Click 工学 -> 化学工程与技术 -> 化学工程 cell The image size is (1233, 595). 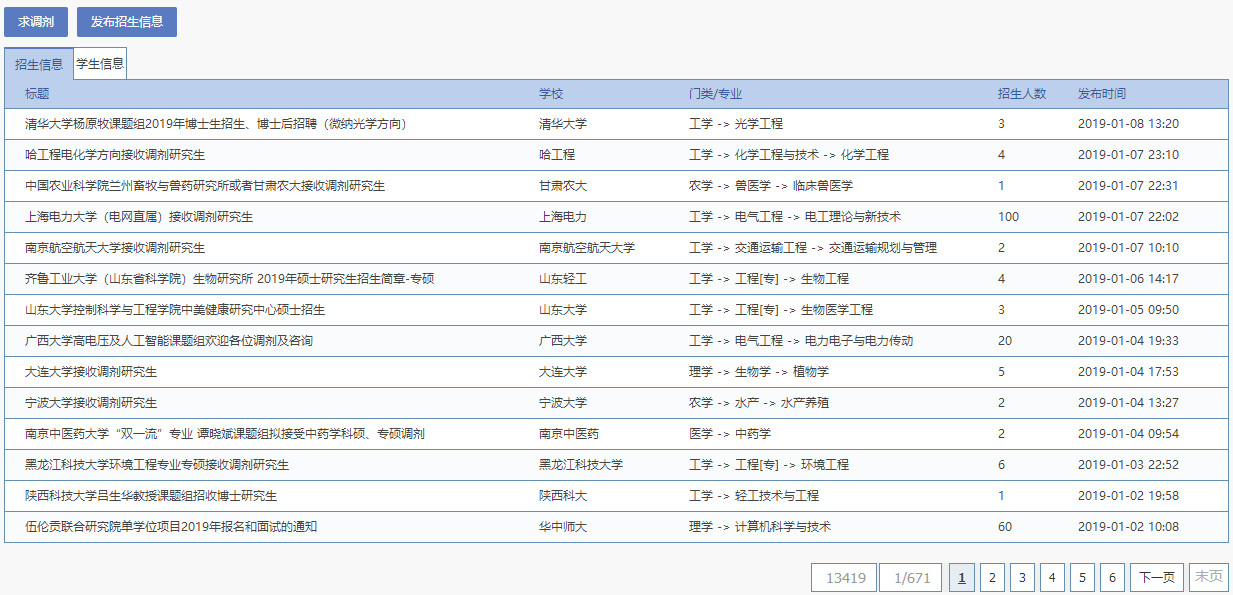[789, 155]
